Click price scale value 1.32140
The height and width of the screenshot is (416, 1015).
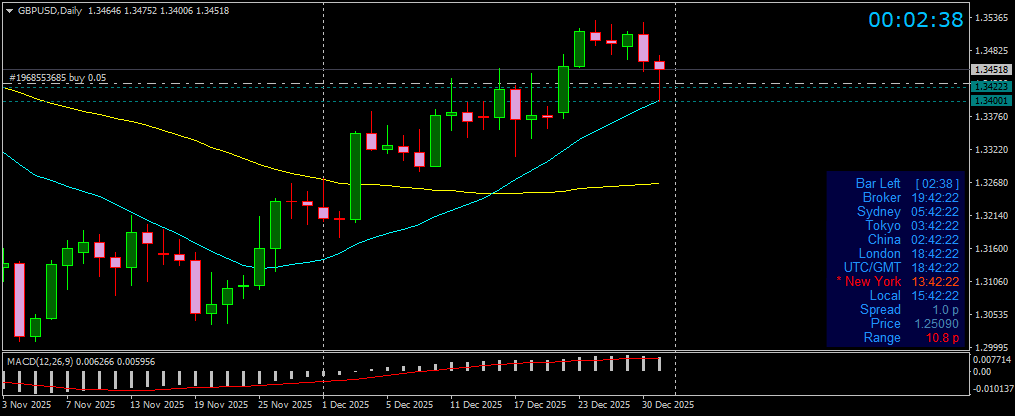pos(992,216)
